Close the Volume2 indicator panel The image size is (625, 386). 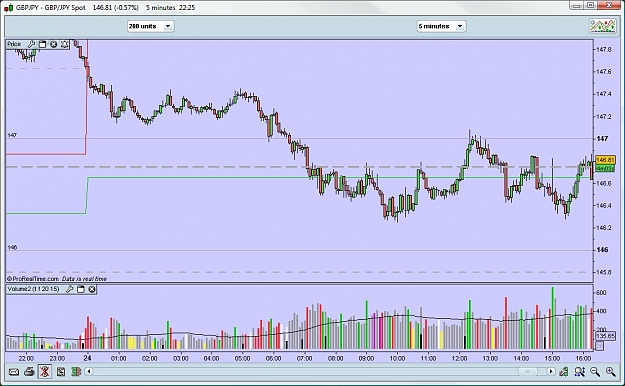[x=92, y=289]
